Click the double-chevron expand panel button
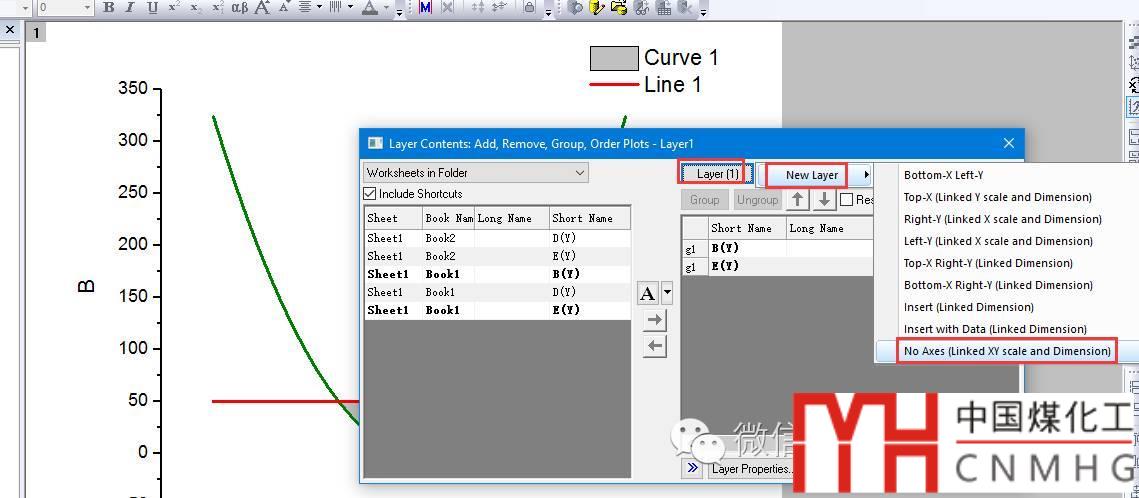This screenshot has height=498, width=1139. tap(692, 468)
